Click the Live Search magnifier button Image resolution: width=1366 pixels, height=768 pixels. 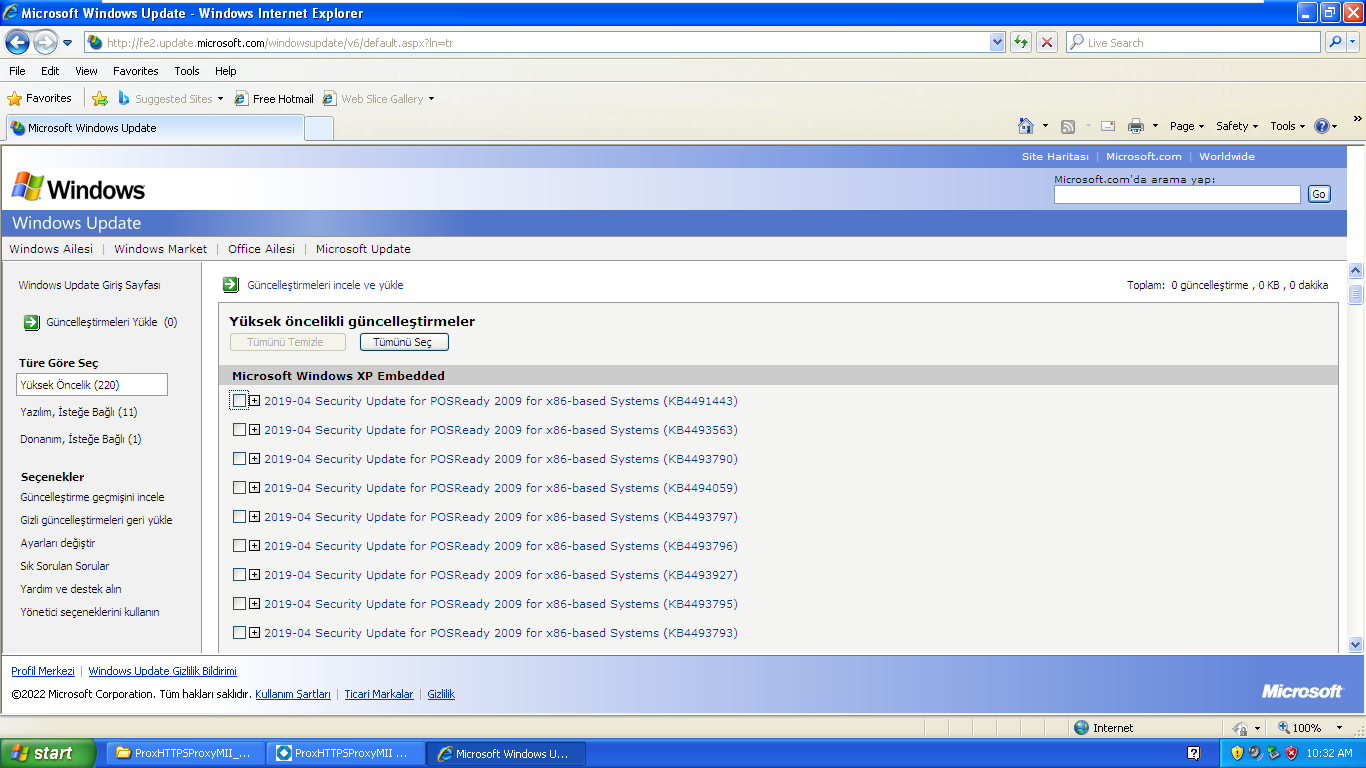[x=1334, y=42]
